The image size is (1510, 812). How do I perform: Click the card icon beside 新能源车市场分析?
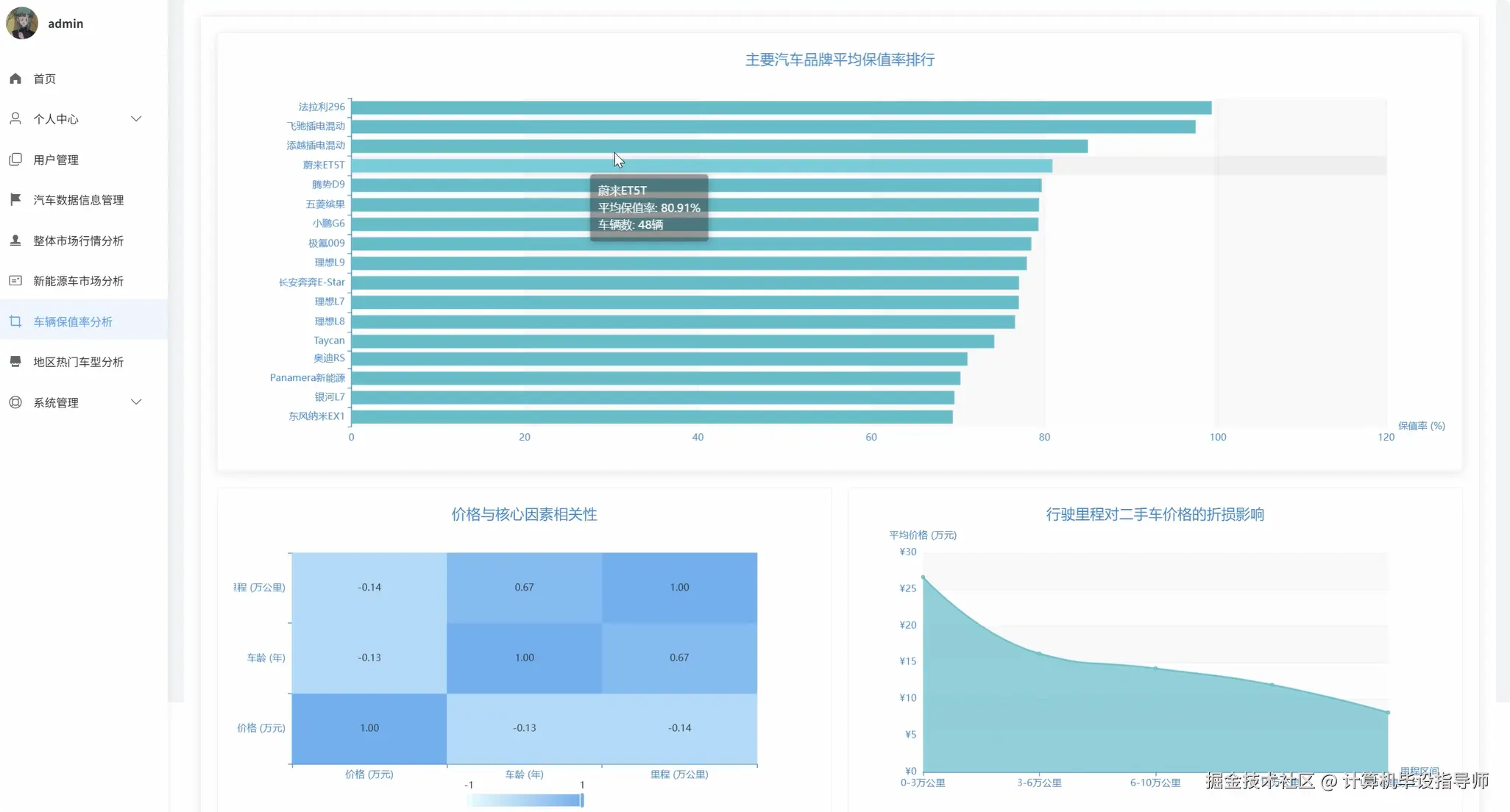pyautogui.click(x=15, y=280)
